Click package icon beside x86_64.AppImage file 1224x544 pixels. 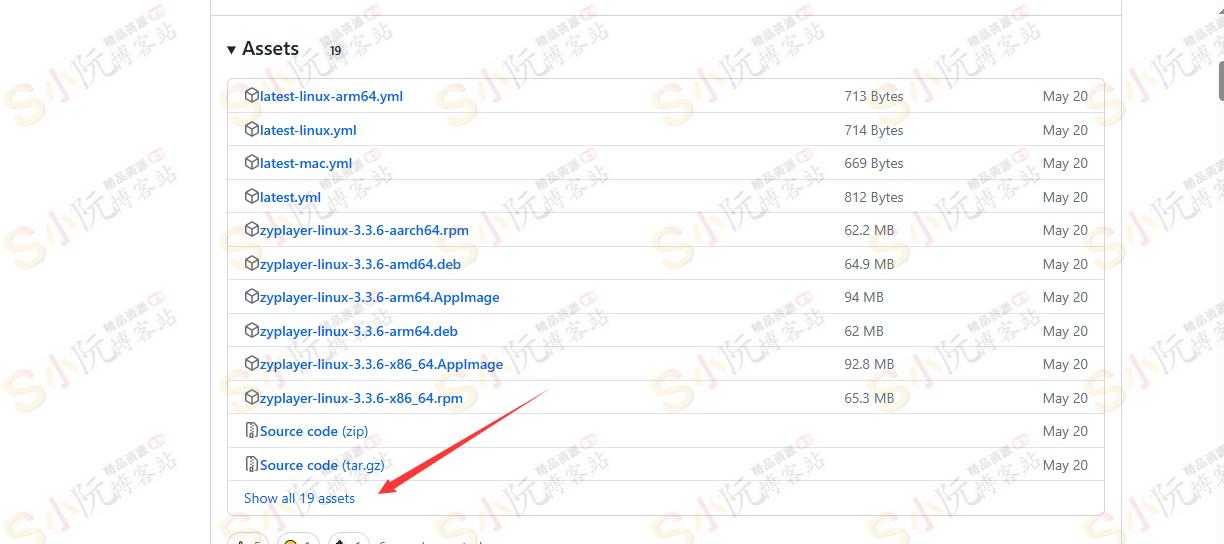coord(252,364)
